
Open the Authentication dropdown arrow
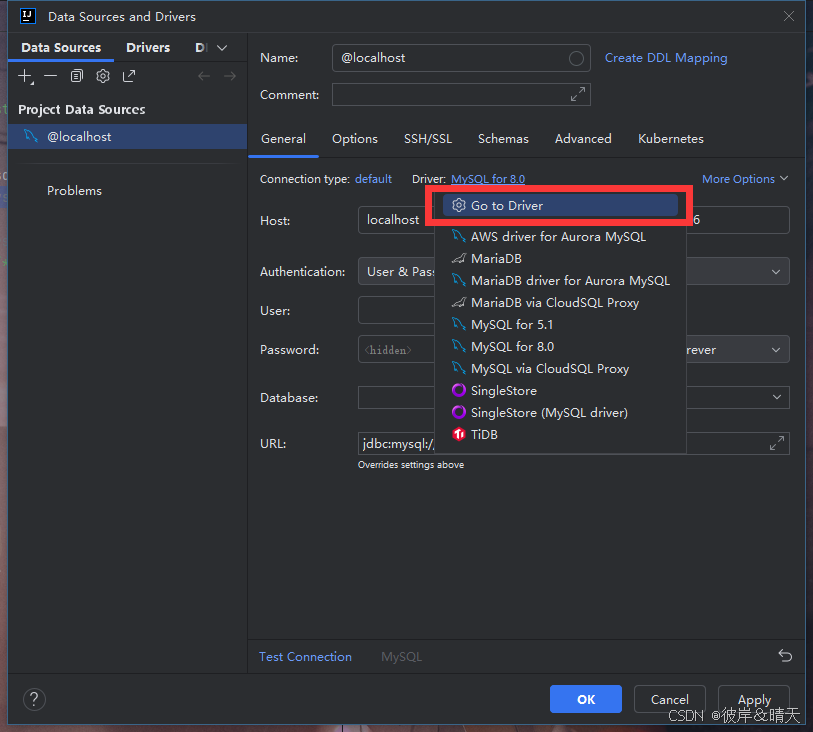pyautogui.click(x=776, y=272)
